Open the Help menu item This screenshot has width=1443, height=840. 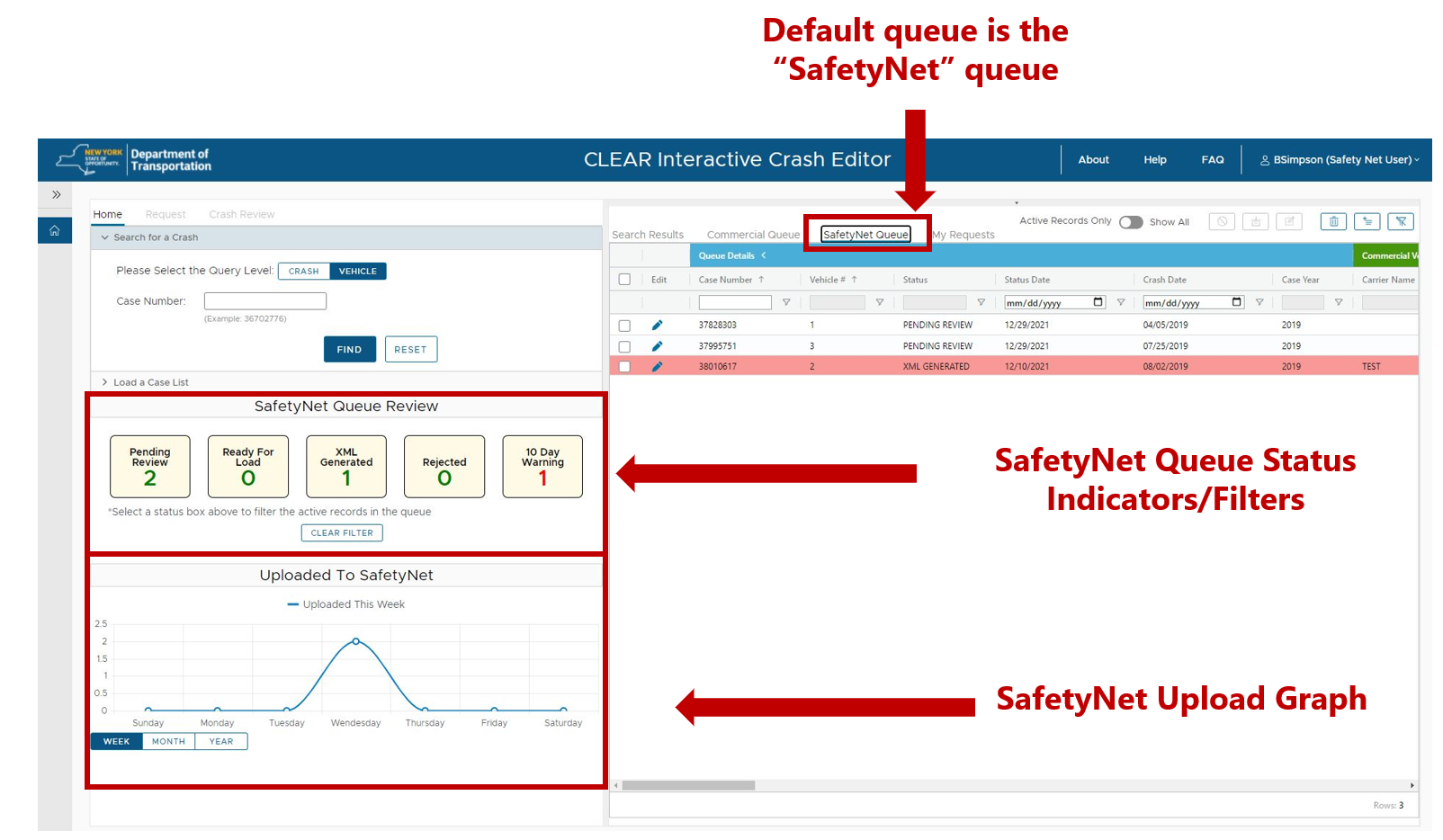point(1155,160)
